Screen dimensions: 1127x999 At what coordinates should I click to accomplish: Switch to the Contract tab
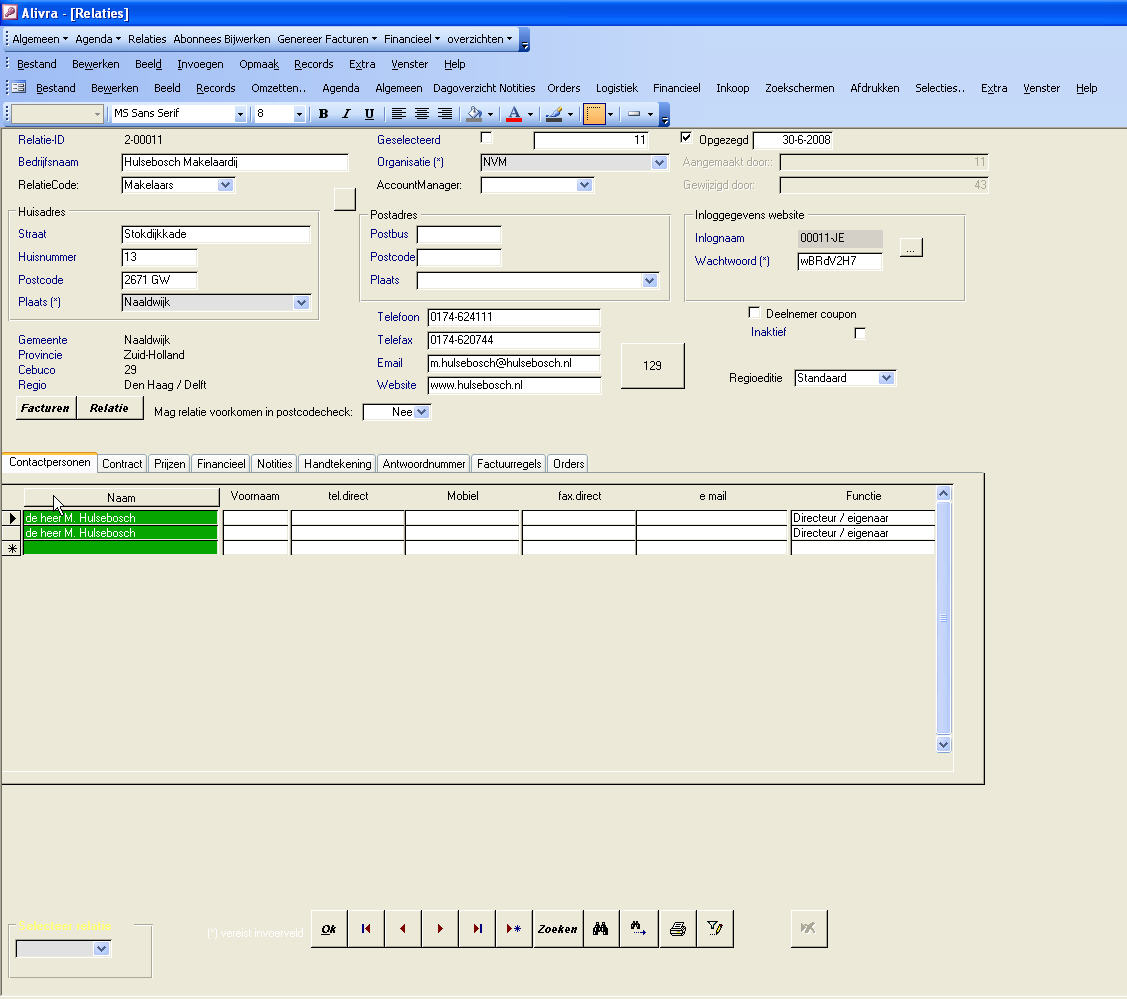click(122, 464)
